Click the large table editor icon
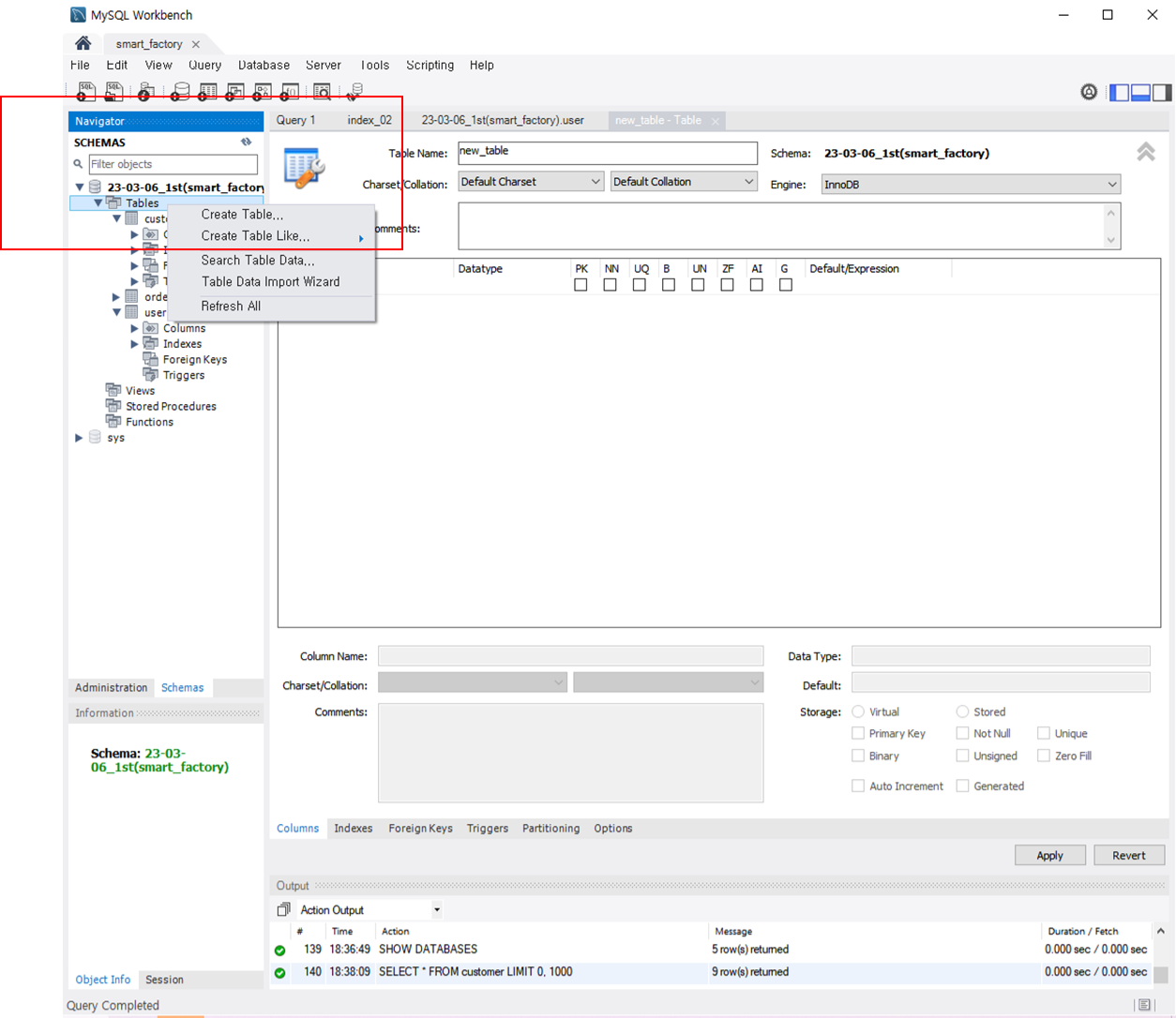Screen dimensions: 1176x1018 tap(305, 168)
